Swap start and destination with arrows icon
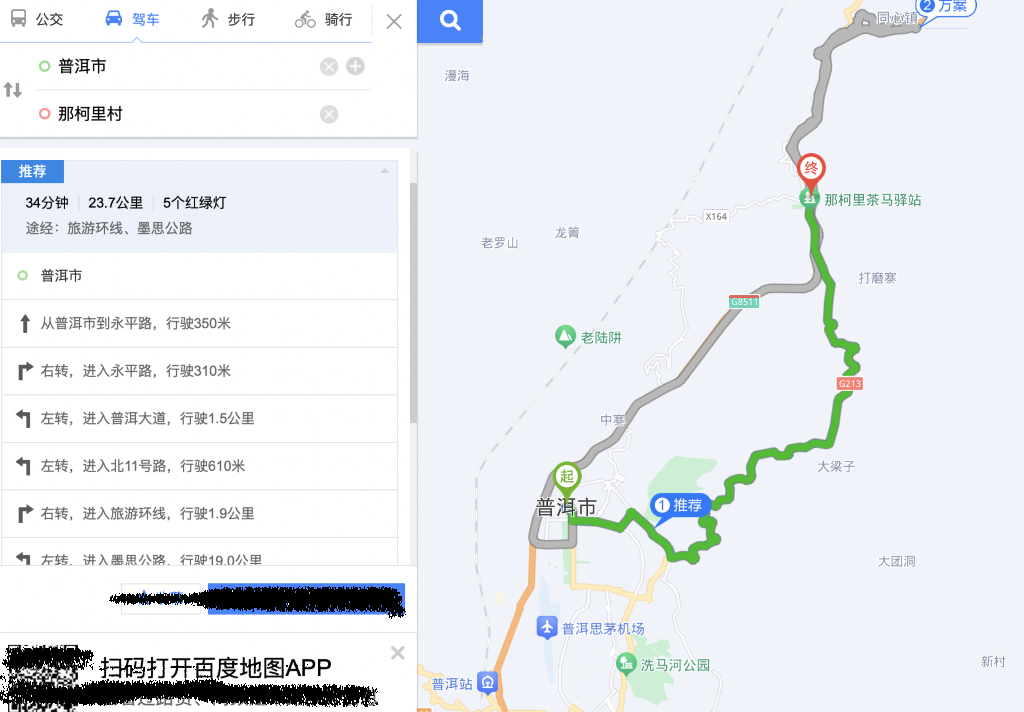1024x712 pixels. coord(13,89)
